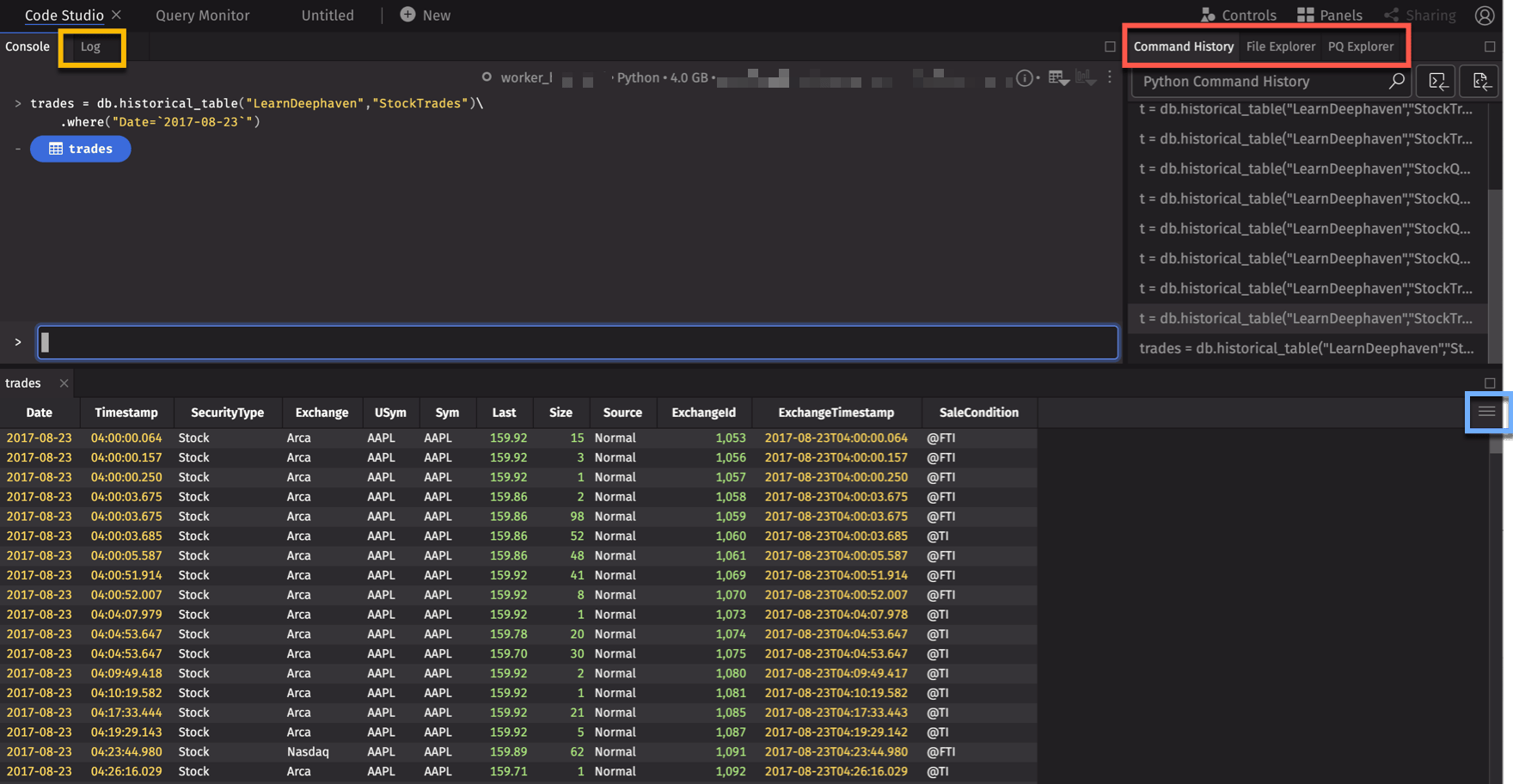This screenshot has width=1513, height=784.
Task: Click the session info icon
Action: click(1024, 78)
